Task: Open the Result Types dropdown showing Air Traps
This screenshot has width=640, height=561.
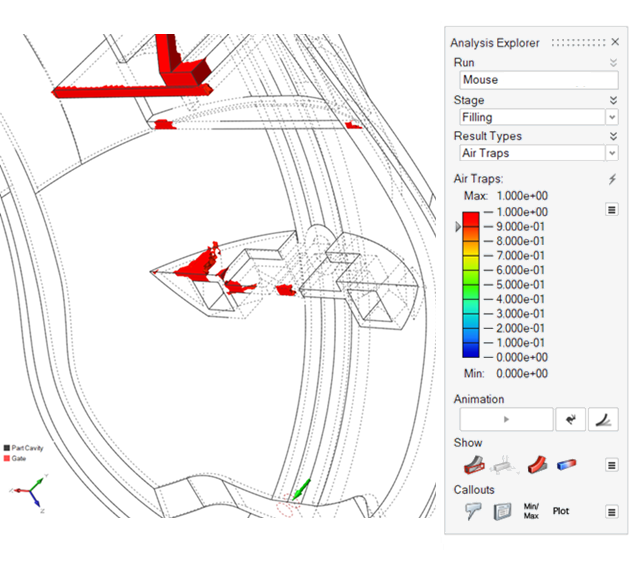Action: [538, 153]
